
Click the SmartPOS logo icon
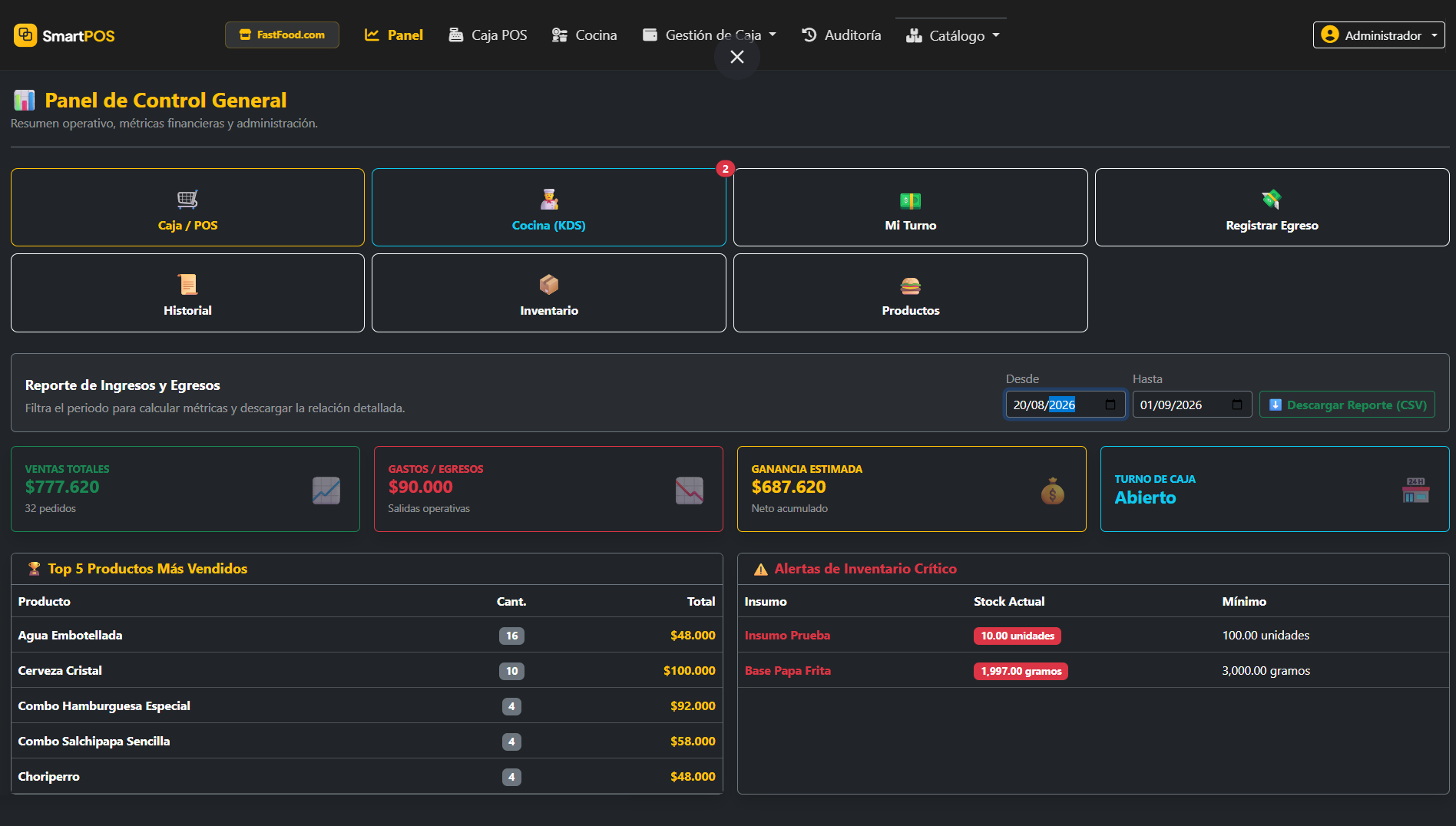[25, 35]
